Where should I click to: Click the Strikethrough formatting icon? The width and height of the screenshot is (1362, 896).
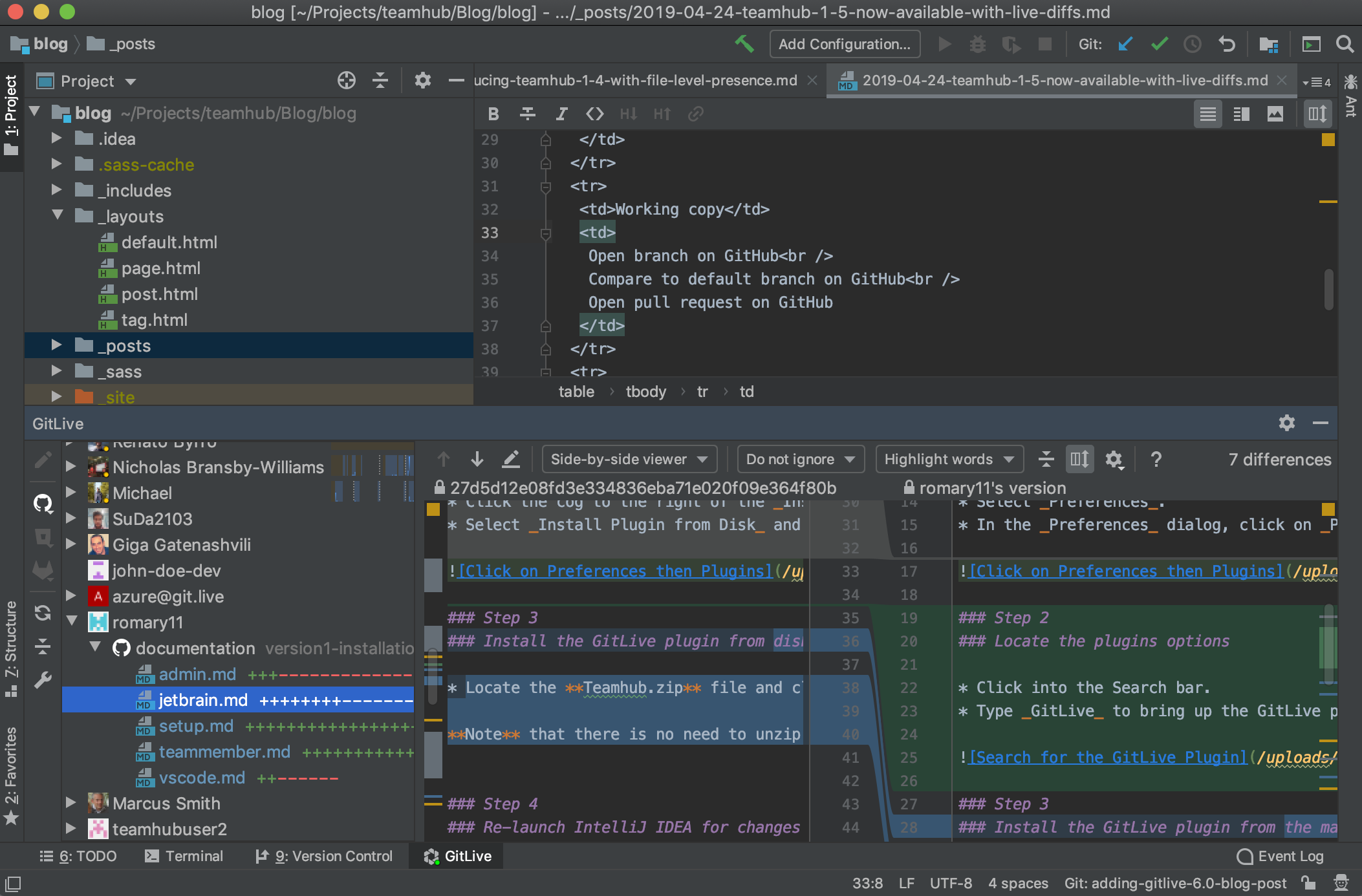527,114
